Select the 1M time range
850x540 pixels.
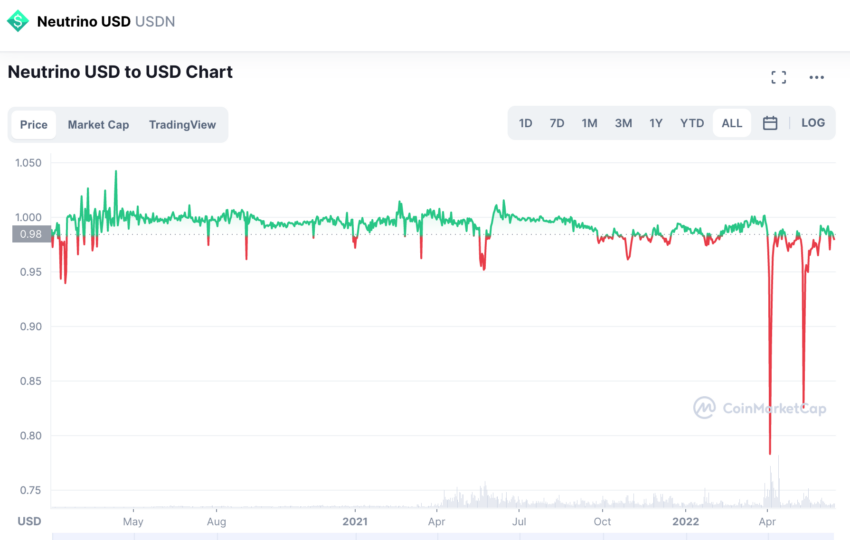click(x=589, y=123)
